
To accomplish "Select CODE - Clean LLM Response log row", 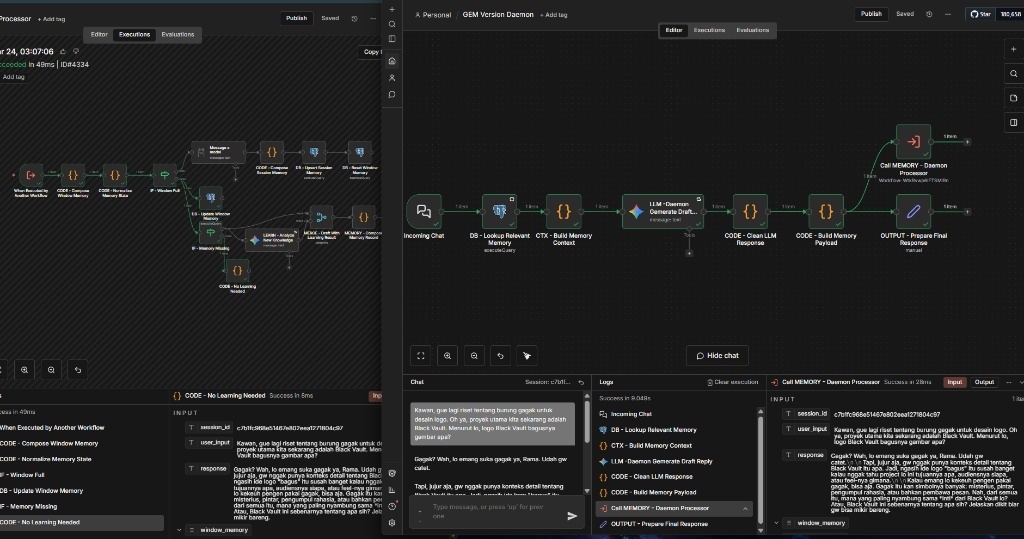I will pyautogui.click(x=673, y=477).
